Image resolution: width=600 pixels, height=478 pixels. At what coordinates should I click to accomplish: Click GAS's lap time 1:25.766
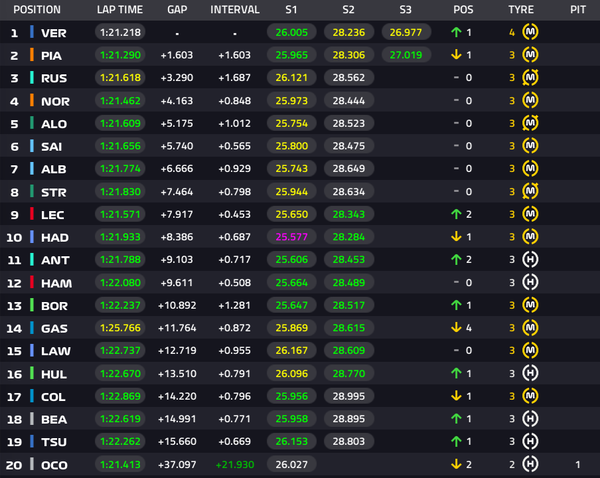120,328
